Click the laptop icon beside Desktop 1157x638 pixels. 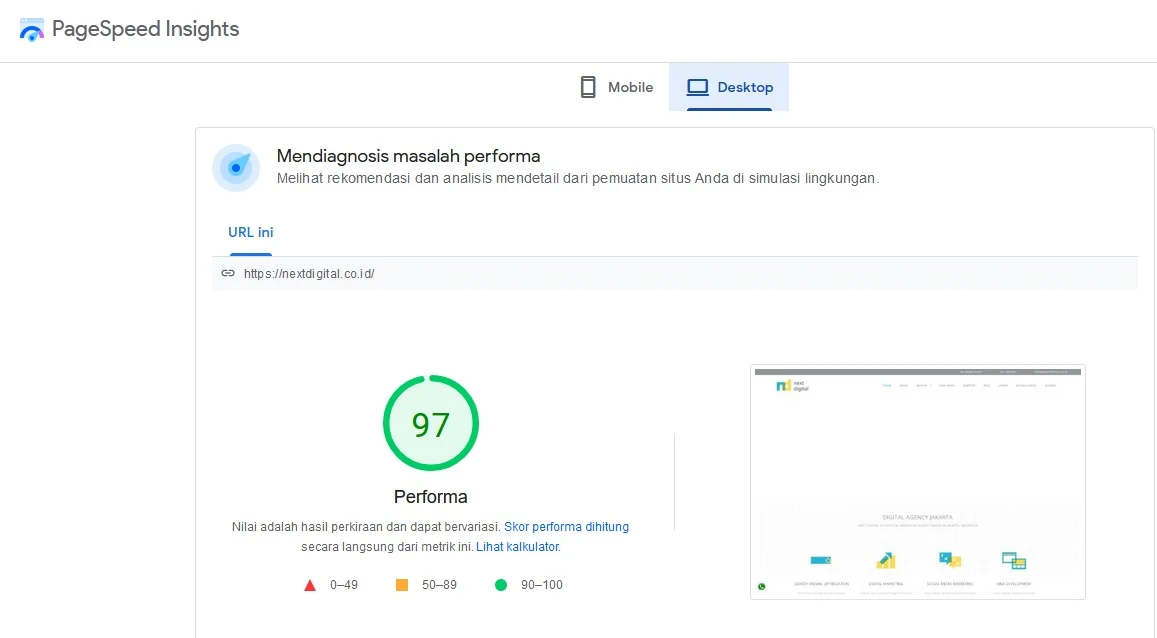(697, 87)
